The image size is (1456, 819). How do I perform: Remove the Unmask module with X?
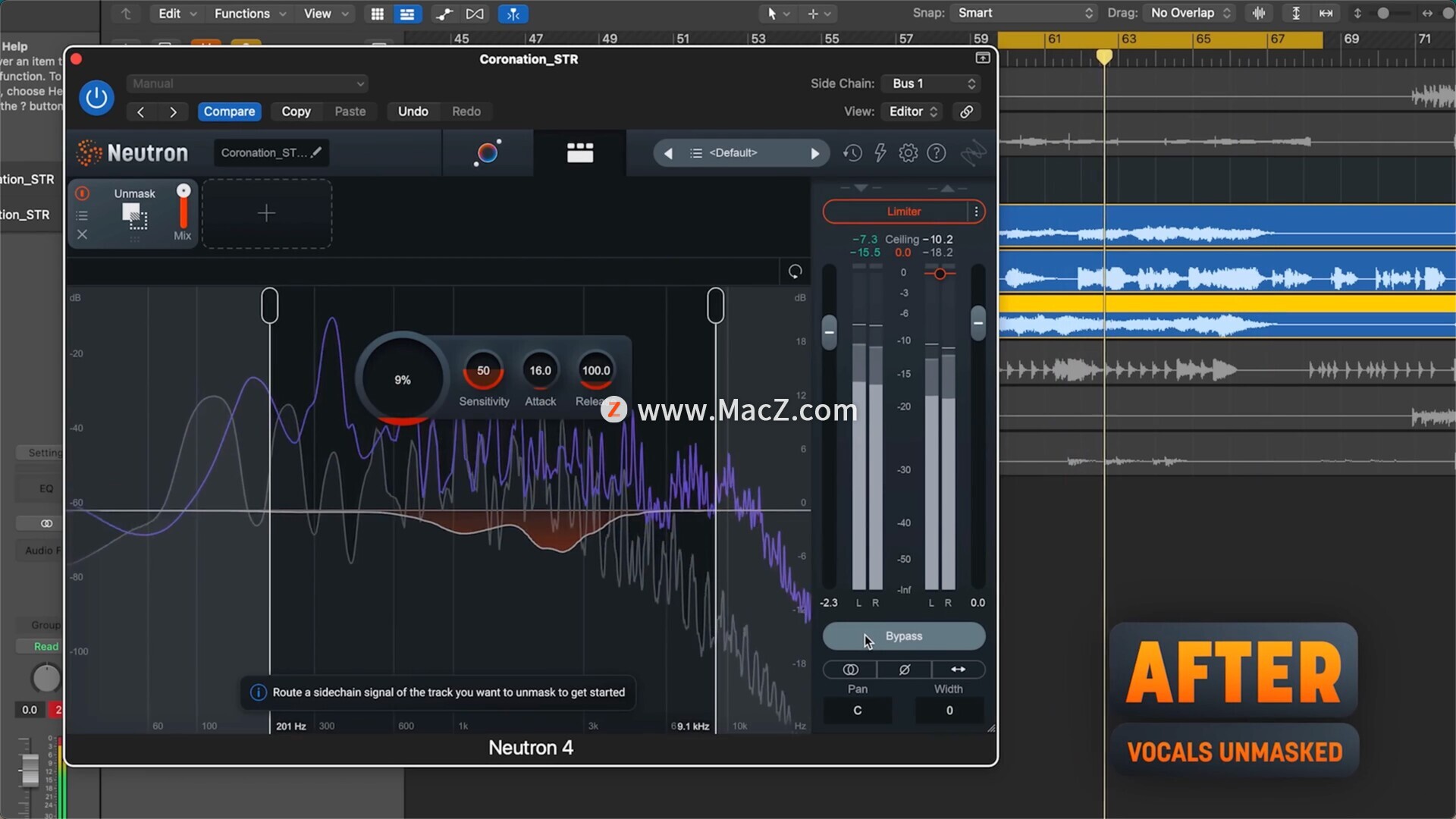[x=82, y=235]
